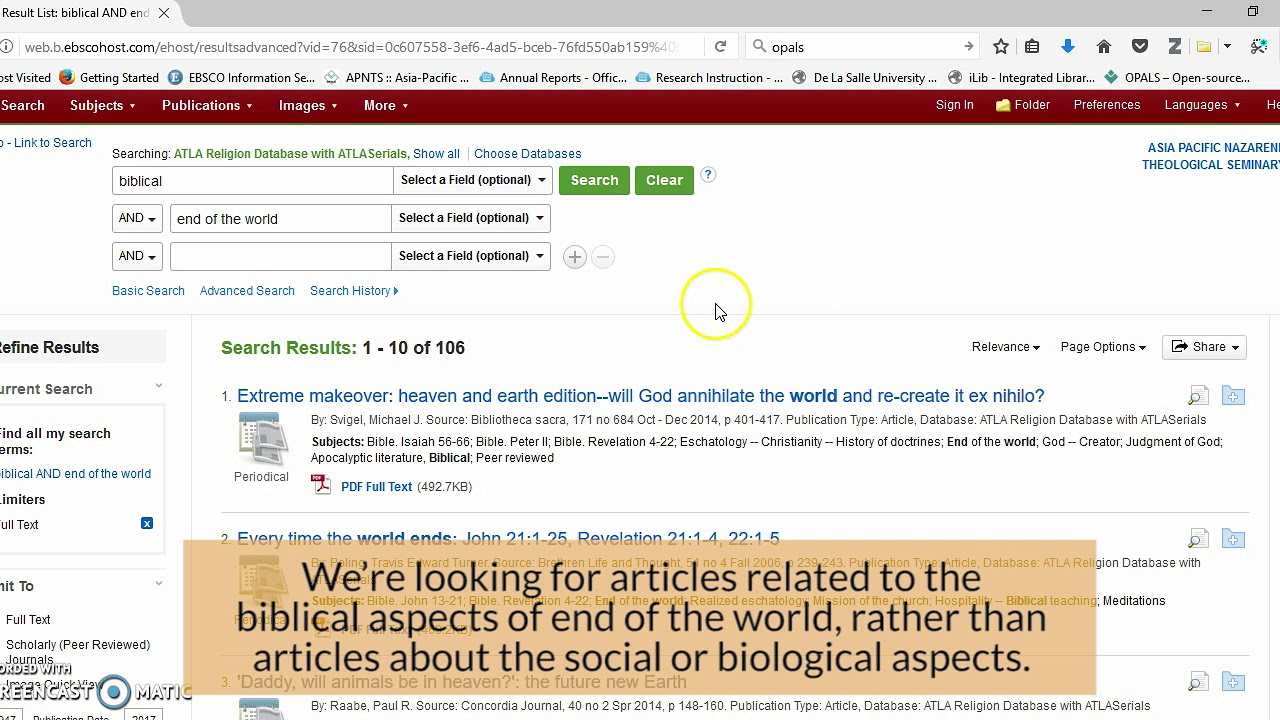Open Relevance sort dropdown
The height and width of the screenshot is (720, 1280).
click(1006, 347)
